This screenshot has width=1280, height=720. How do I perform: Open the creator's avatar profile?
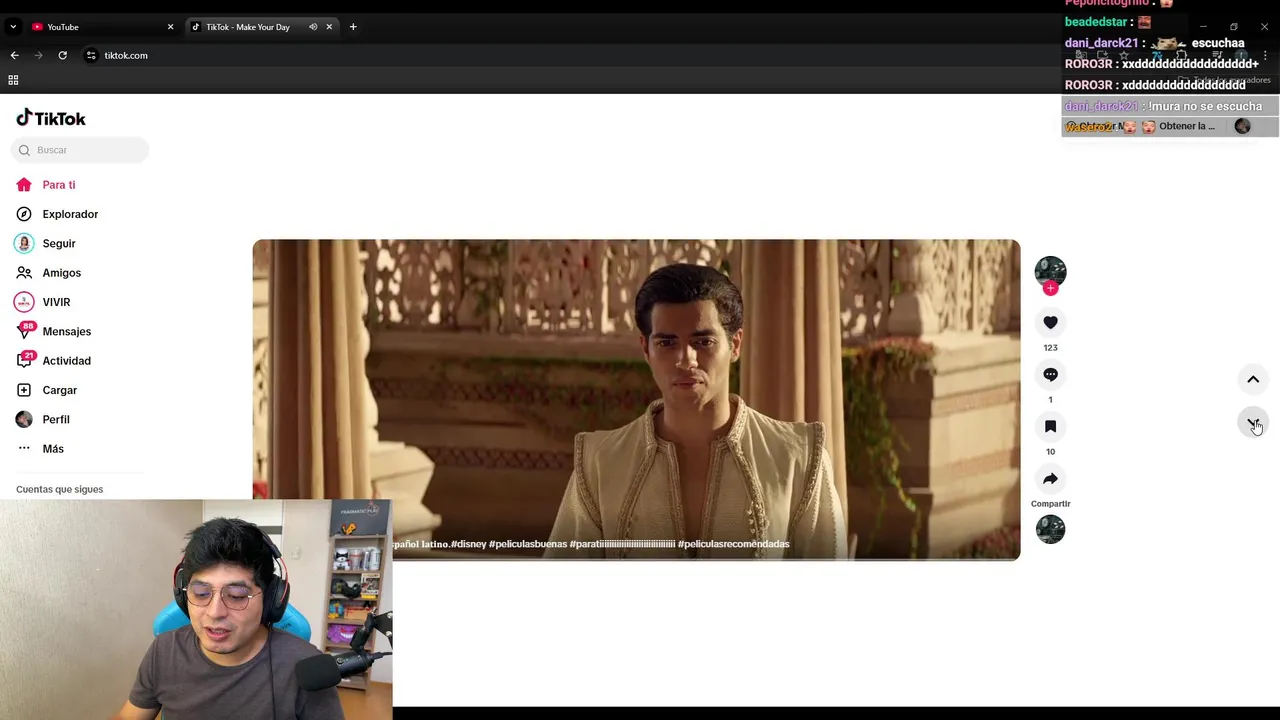click(x=1050, y=271)
